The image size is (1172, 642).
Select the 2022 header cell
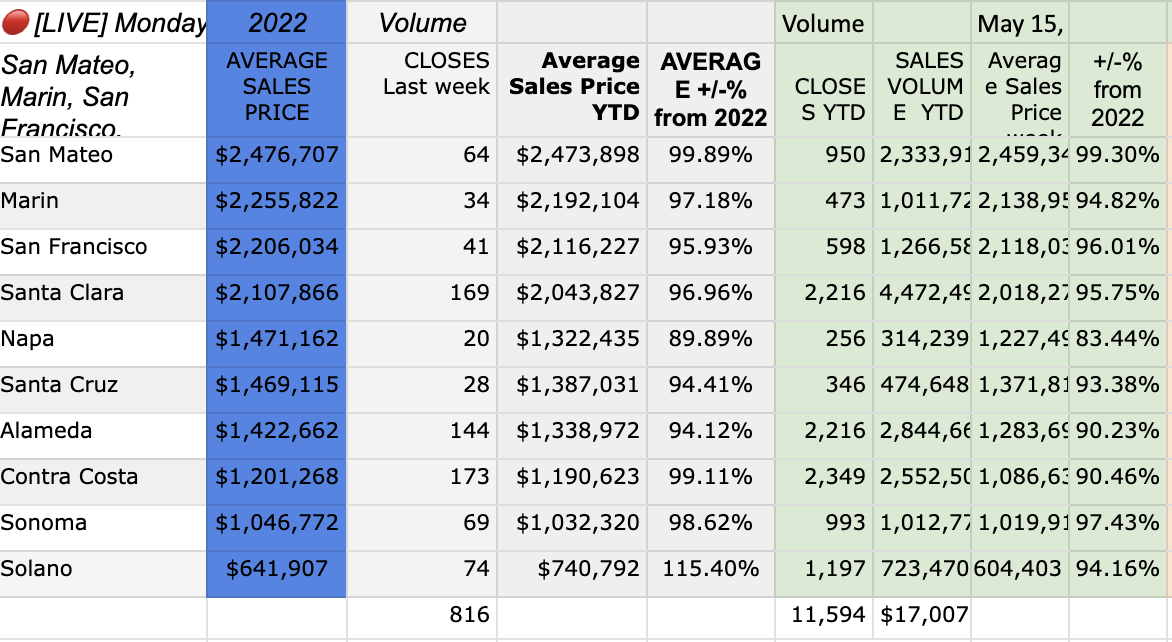(x=277, y=22)
